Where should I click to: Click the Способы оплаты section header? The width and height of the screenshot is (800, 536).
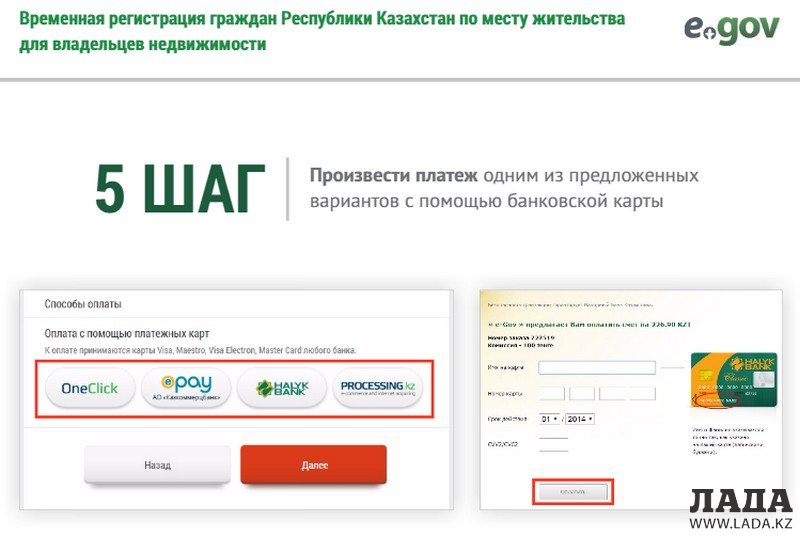[83, 304]
